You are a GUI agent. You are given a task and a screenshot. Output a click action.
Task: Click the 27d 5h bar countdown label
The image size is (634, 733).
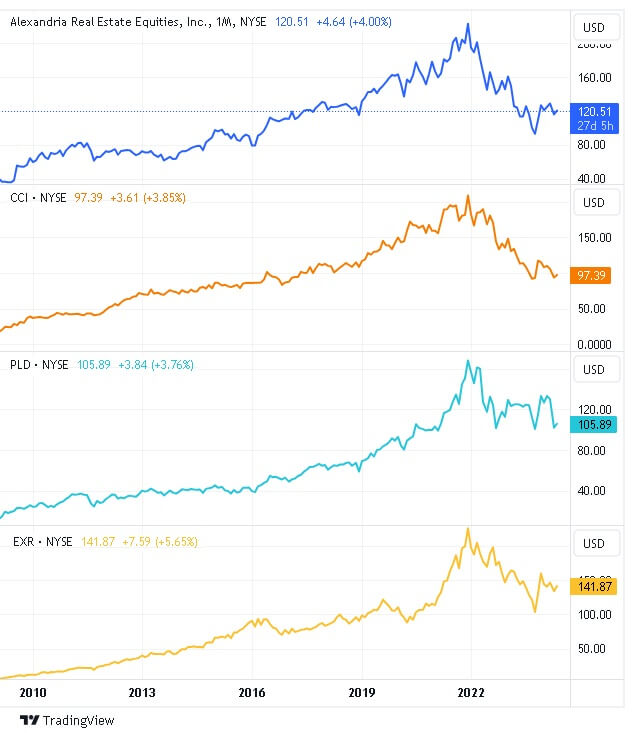point(594,126)
